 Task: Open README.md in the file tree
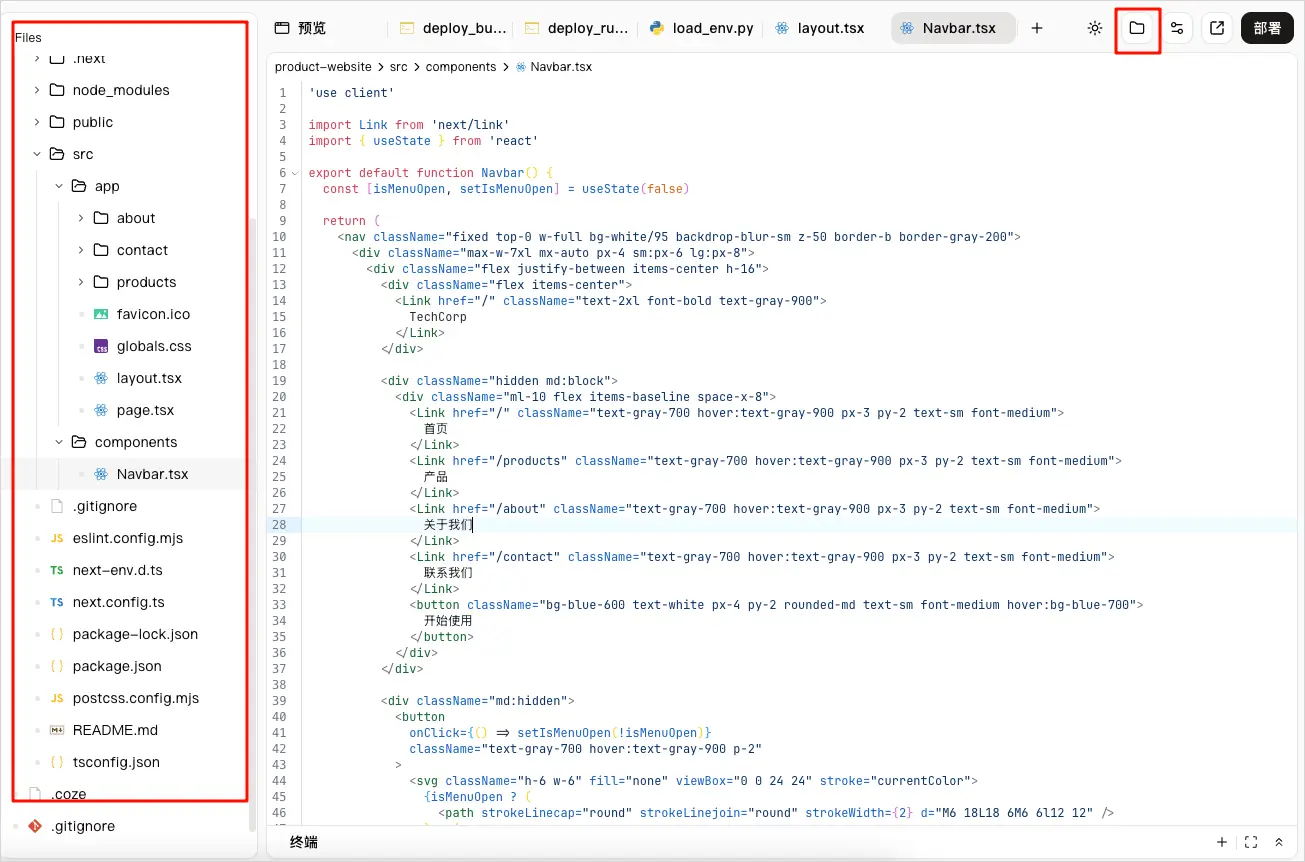115,730
